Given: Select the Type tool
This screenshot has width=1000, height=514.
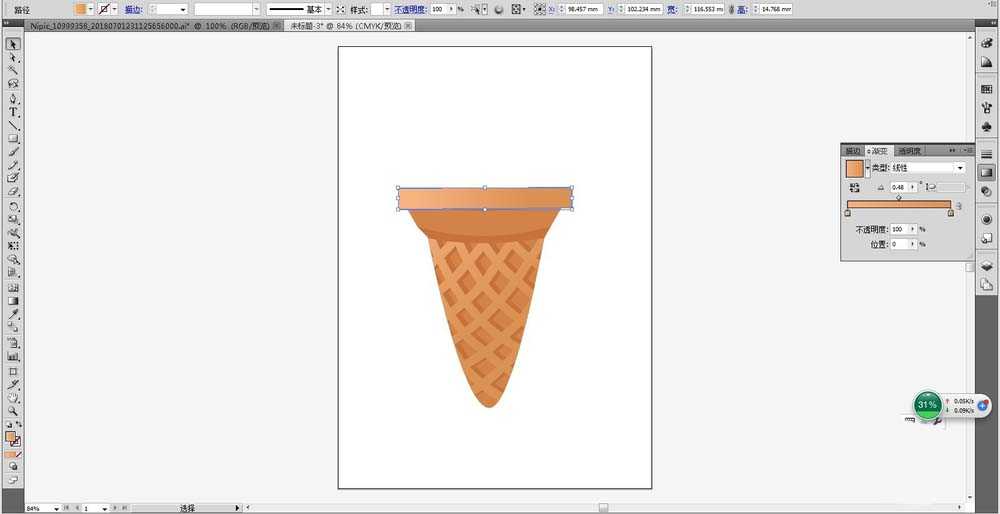Looking at the screenshot, I should (13, 112).
